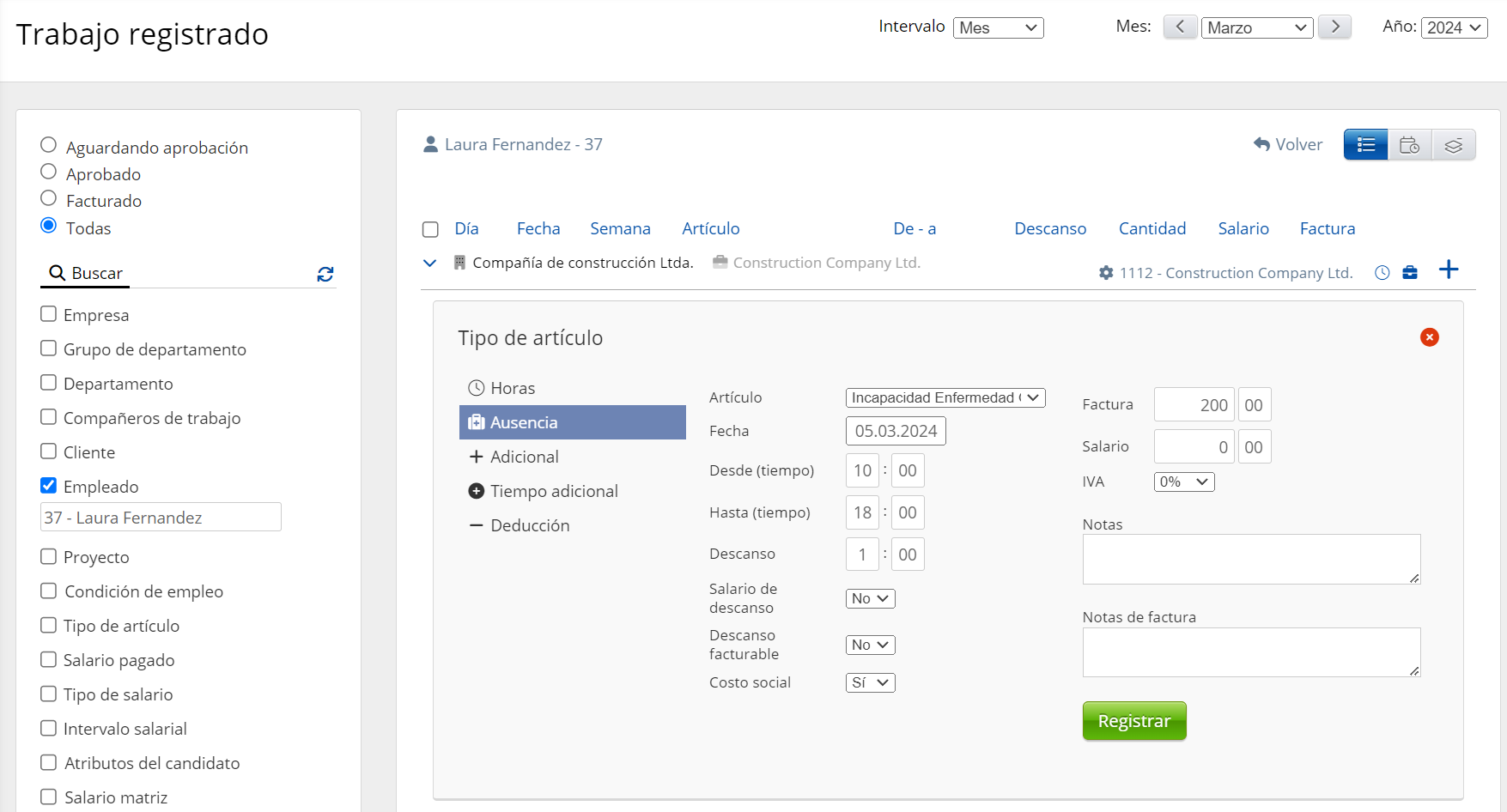Switch to the list view icon

(x=1365, y=145)
